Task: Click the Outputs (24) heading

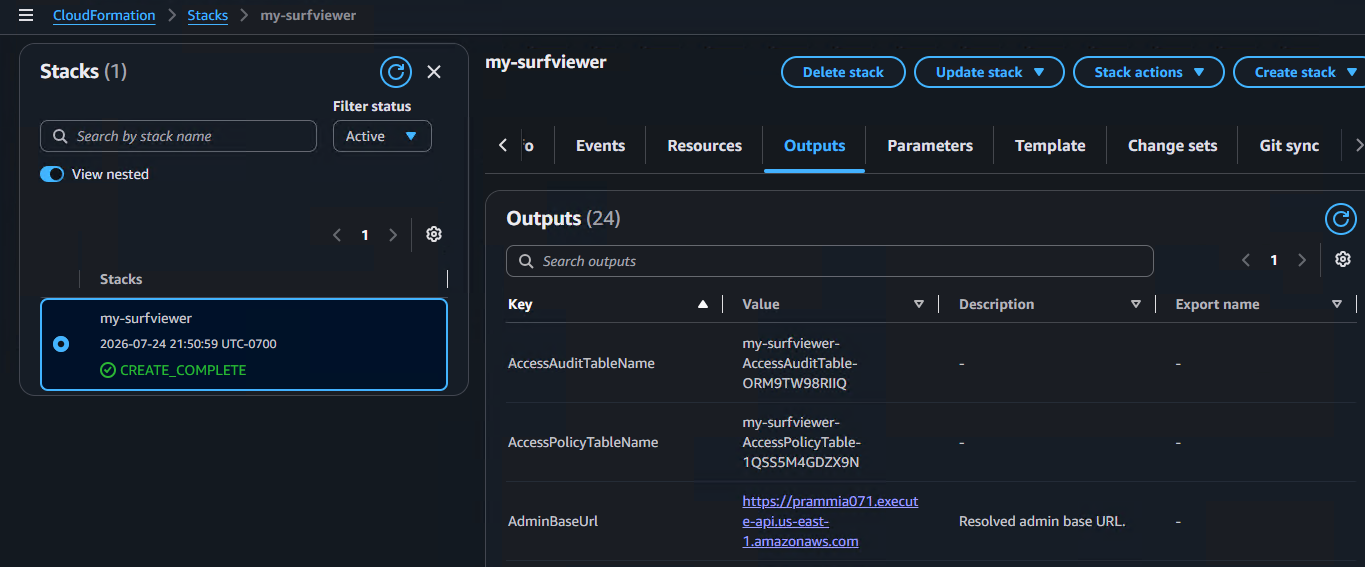Action: pyautogui.click(x=563, y=218)
